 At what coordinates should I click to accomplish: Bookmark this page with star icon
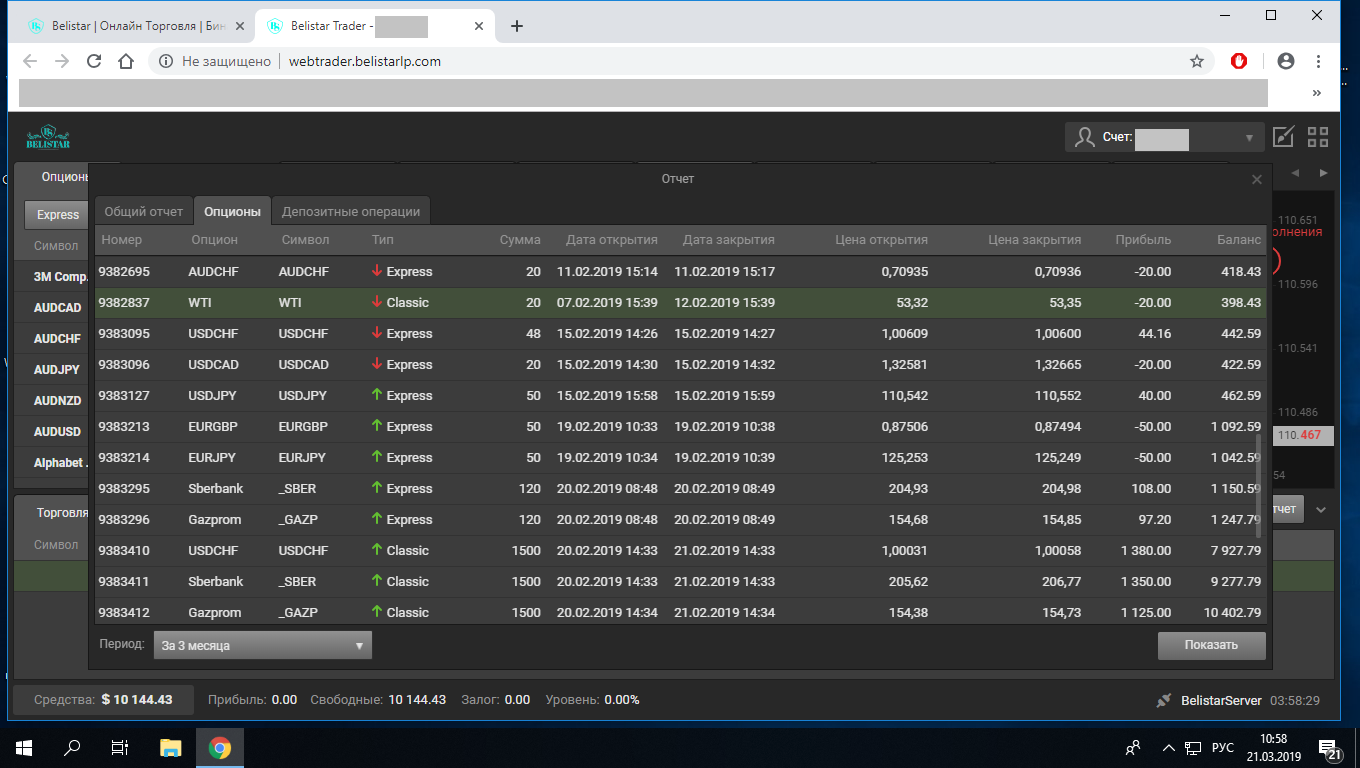pos(1197,61)
